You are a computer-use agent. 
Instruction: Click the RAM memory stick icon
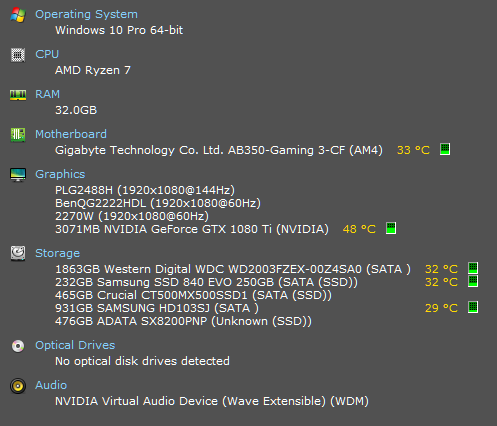click(18, 95)
